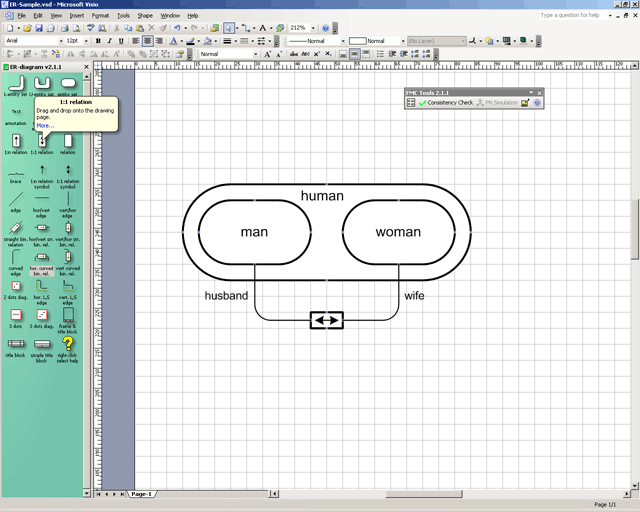Select the U-entity set stencil shape
This screenshot has width=640, height=512.
coord(42,82)
